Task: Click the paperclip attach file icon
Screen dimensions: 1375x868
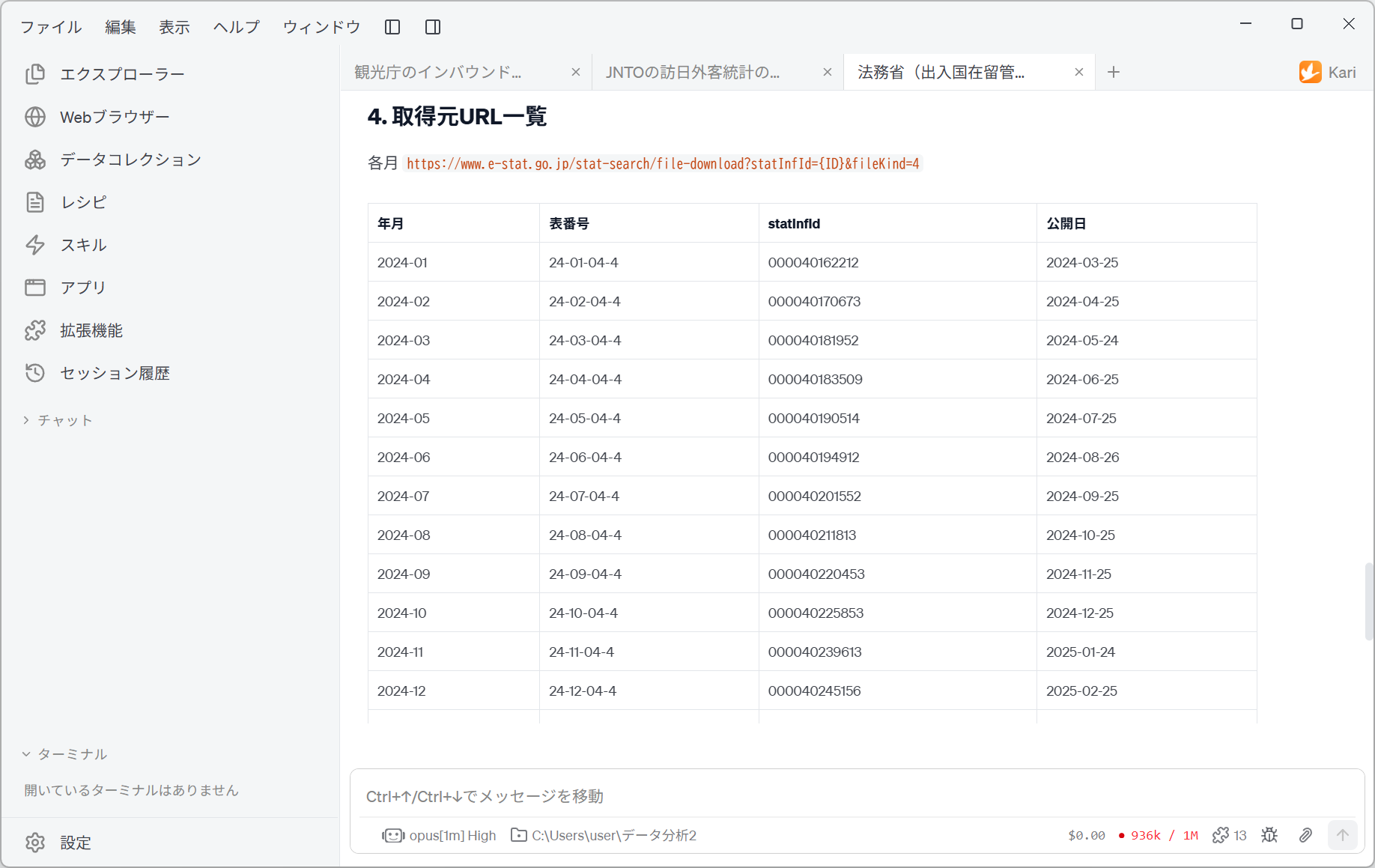Action: [x=1305, y=835]
